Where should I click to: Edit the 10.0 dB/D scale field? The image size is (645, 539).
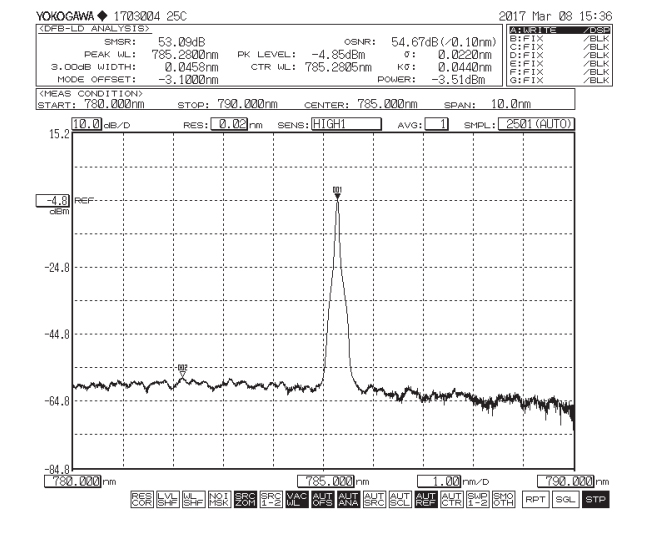(87, 124)
